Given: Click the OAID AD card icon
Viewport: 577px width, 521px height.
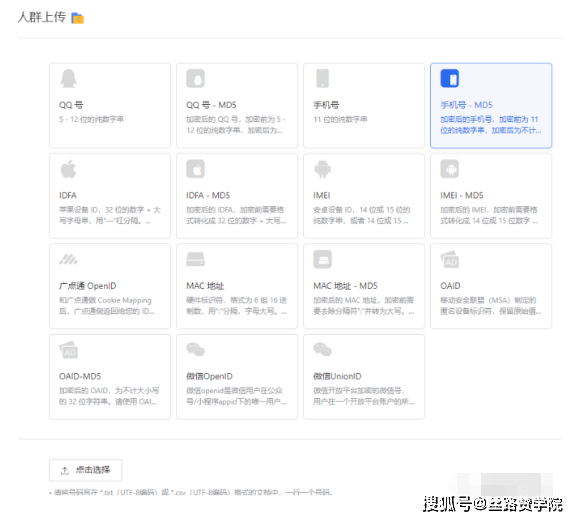Looking at the screenshot, I should pos(450,259).
